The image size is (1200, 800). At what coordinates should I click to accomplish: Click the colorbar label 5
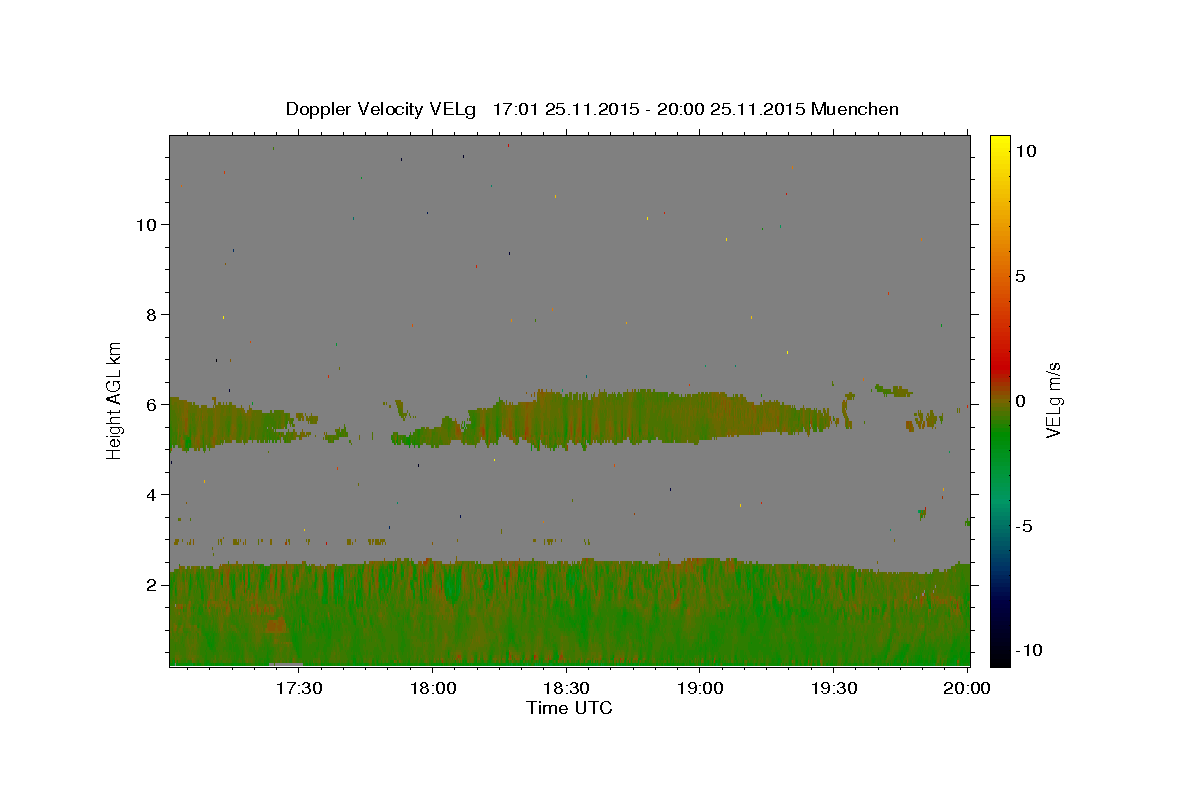pyautogui.click(x=1020, y=276)
